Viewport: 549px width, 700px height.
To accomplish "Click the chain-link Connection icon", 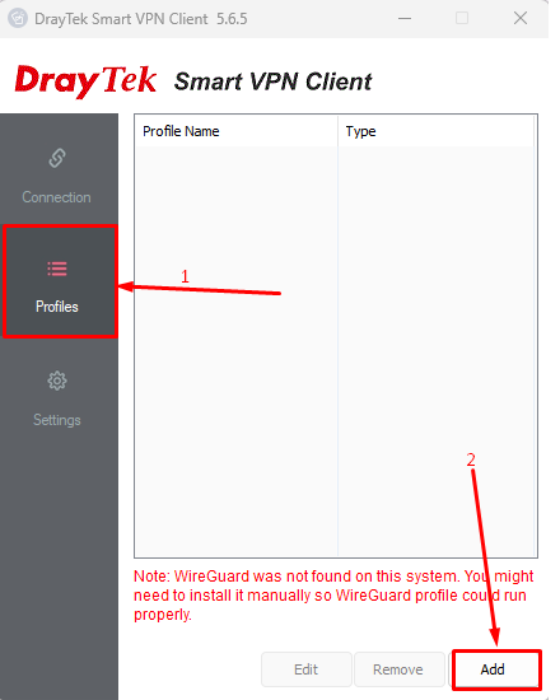I will click(x=57, y=158).
